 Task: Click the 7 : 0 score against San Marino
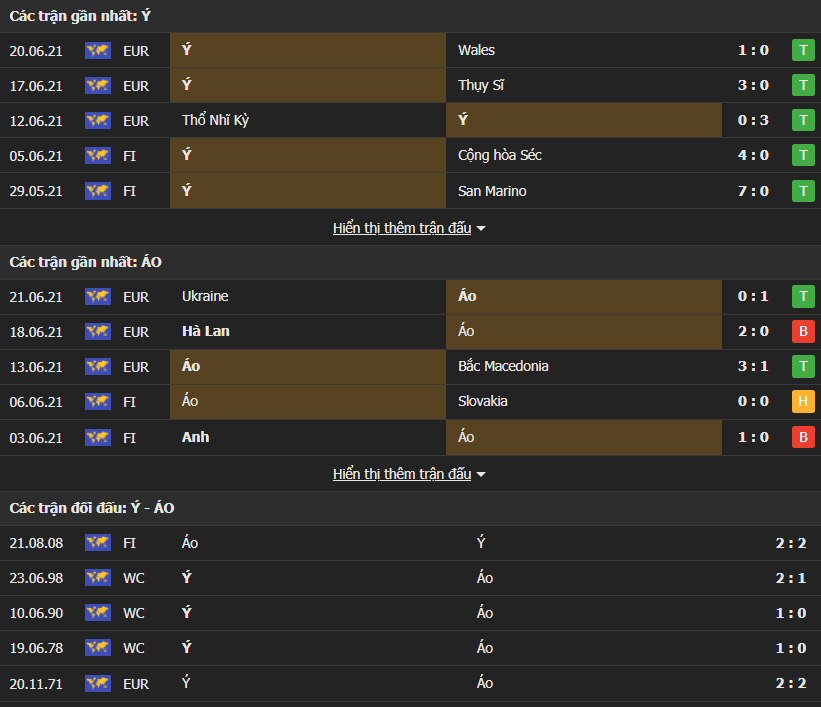pyautogui.click(x=753, y=191)
